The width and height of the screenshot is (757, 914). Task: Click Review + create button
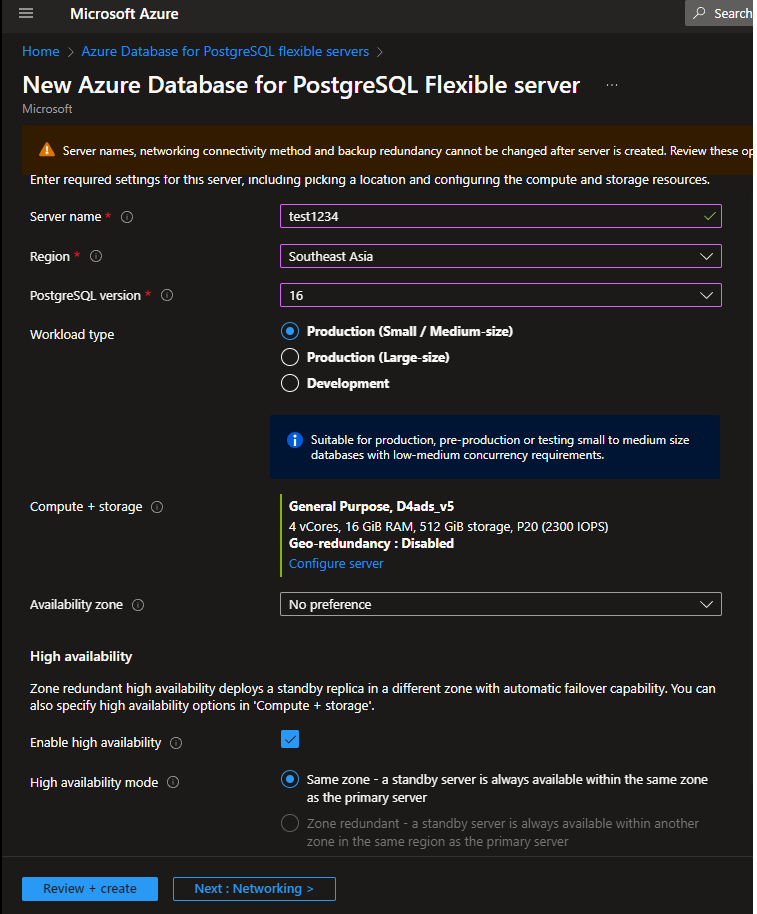coord(90,888)
